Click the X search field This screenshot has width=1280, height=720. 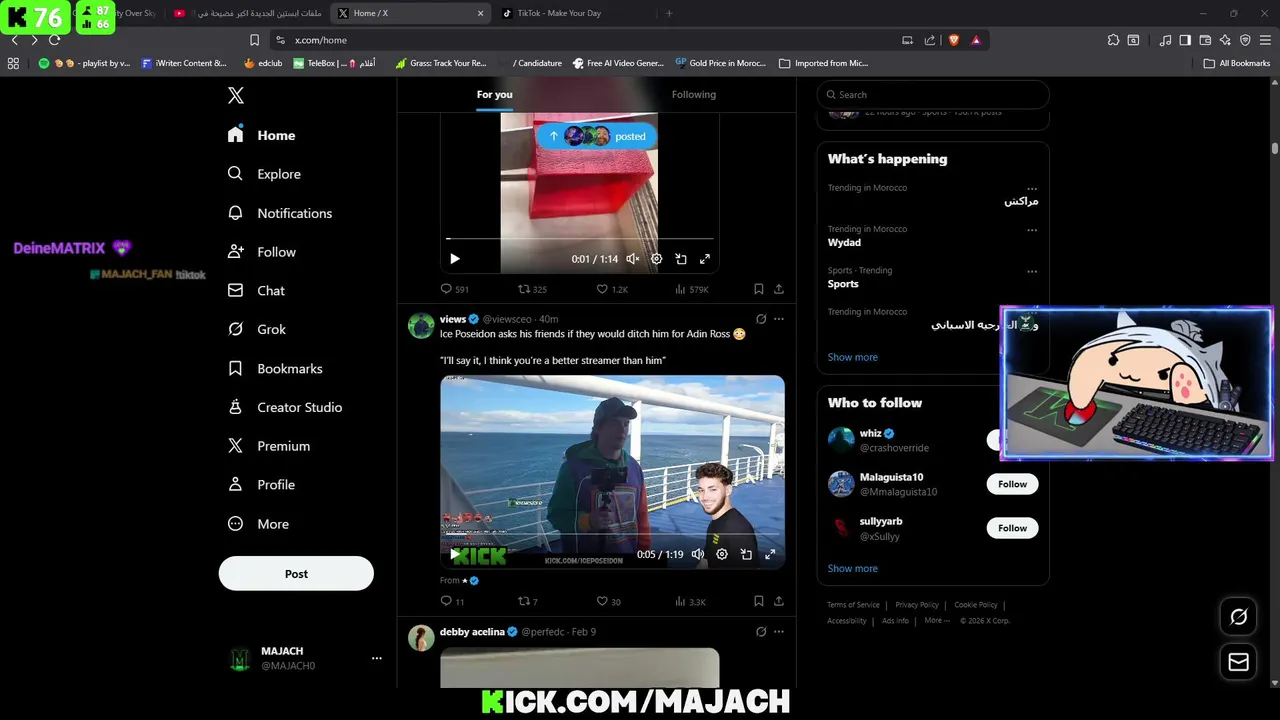[933, 95]
